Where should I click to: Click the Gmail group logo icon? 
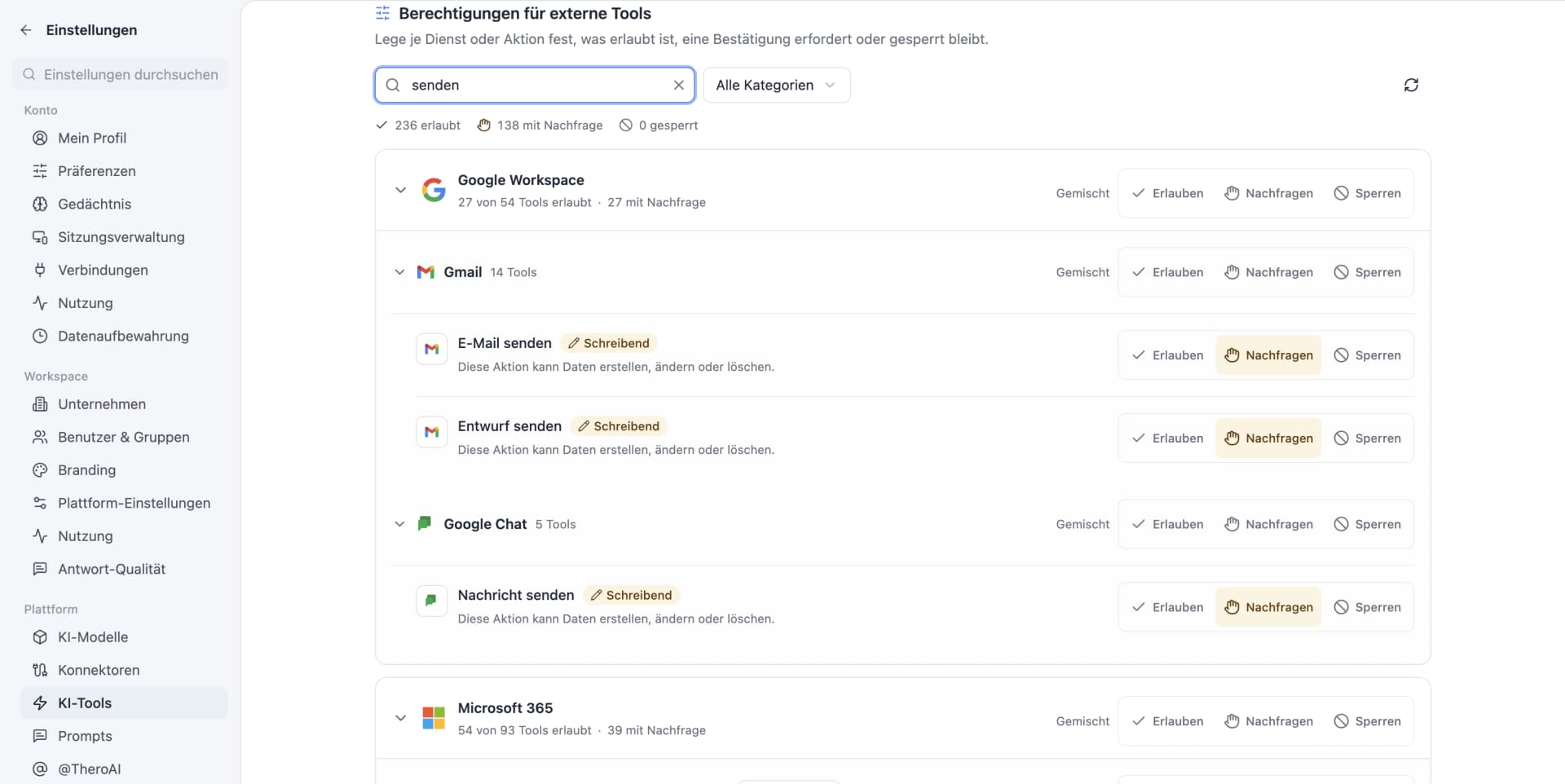point(425,272)
